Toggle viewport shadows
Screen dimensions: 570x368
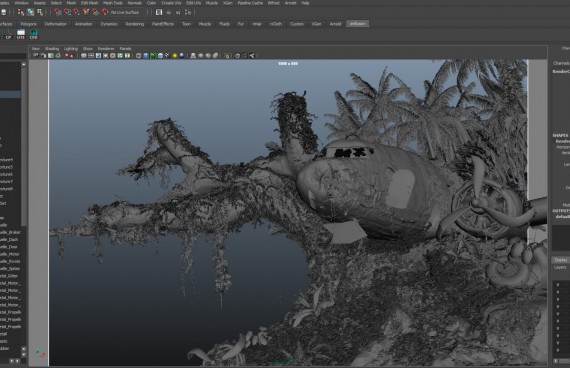pyautogui.click(x=182, y=56)
